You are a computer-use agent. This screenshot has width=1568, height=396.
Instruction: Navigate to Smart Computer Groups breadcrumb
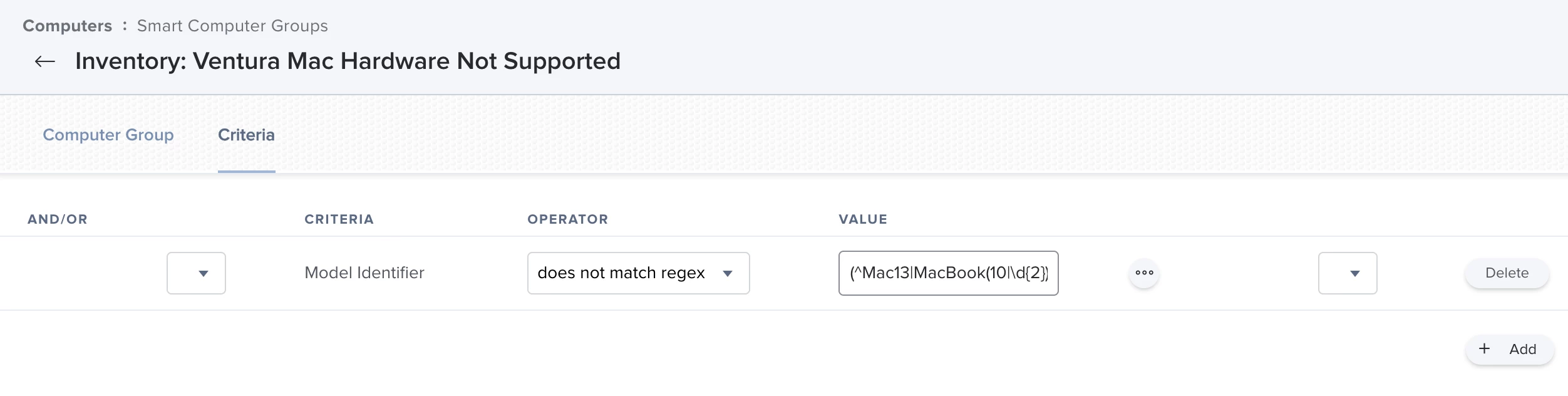(232, 26)
